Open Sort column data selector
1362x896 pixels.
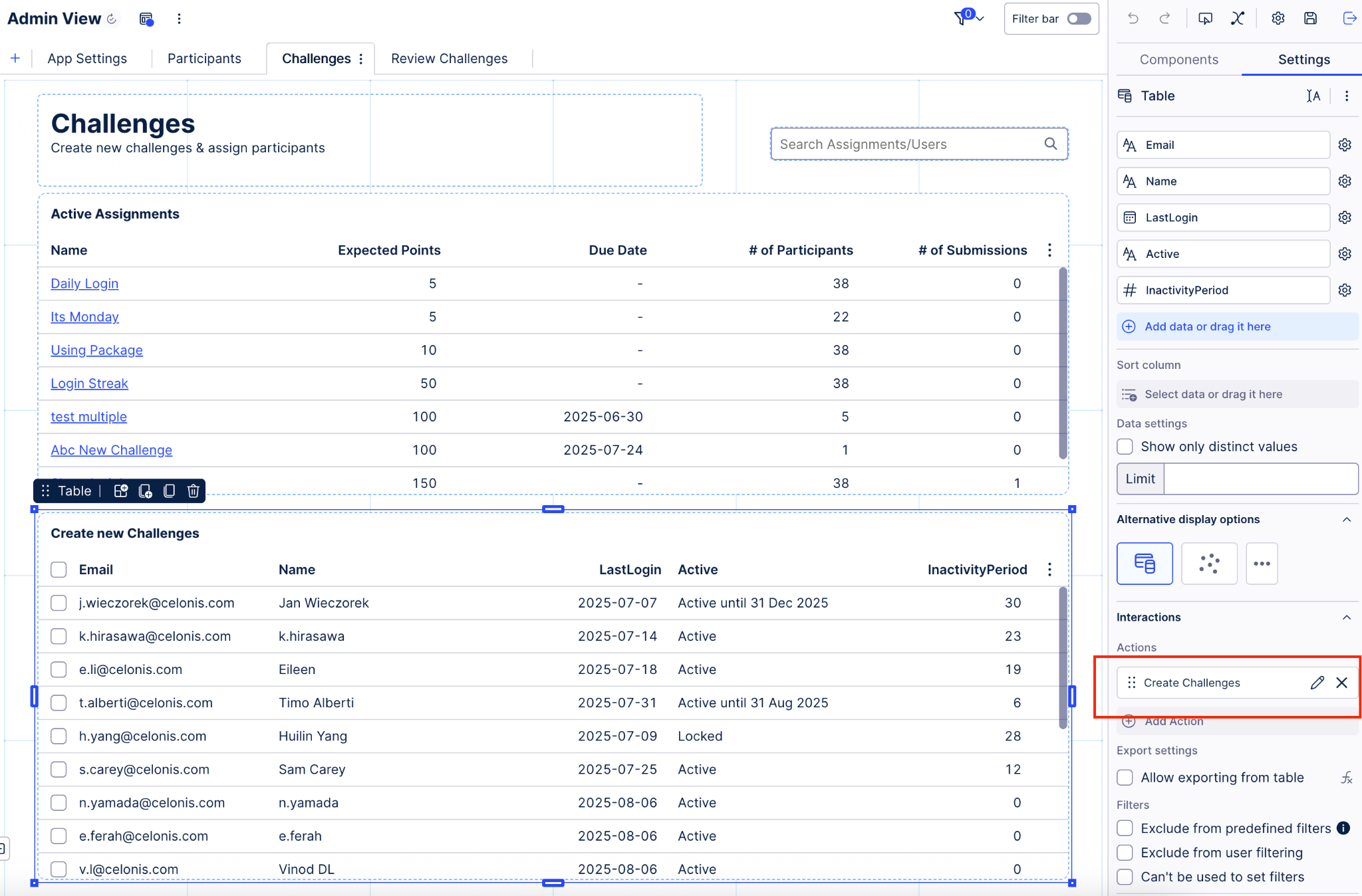pyautogui.click(x=1237, y=394)
